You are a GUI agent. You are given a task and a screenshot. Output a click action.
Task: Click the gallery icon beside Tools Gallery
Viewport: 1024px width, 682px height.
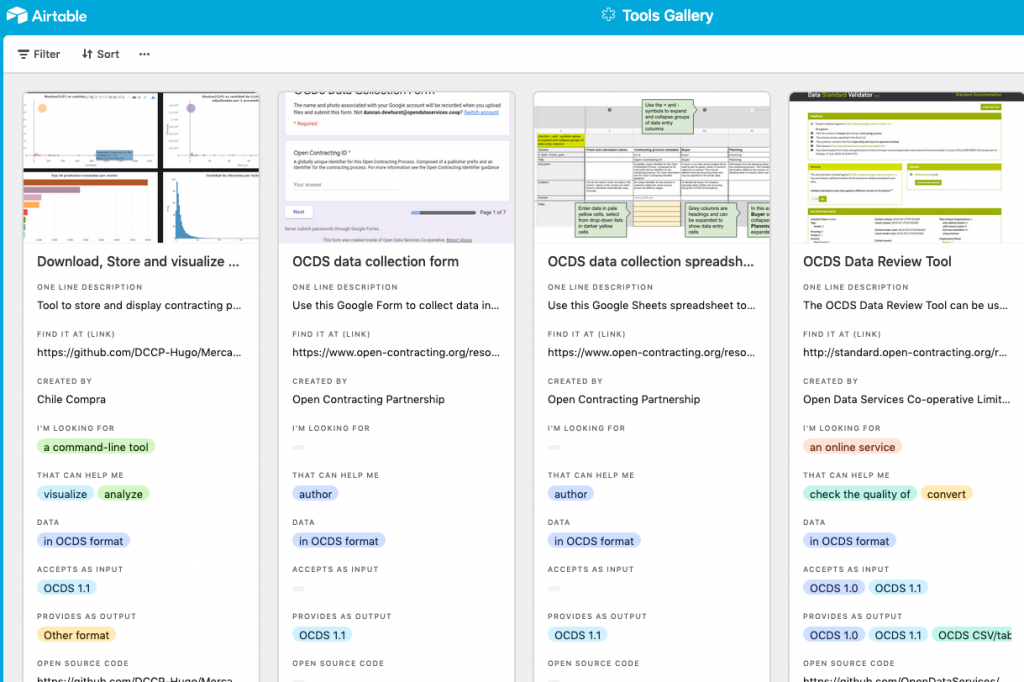point(608,15)
